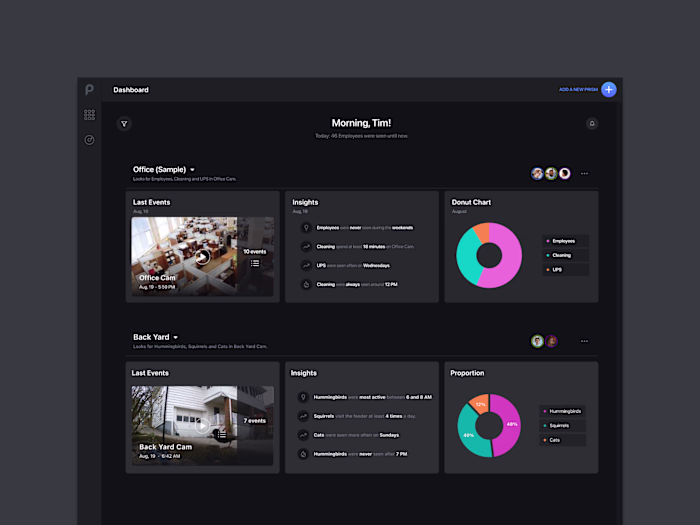Open the 10 events list icon
The height and width of the screenshot is (525, 700).
point(255,263)
